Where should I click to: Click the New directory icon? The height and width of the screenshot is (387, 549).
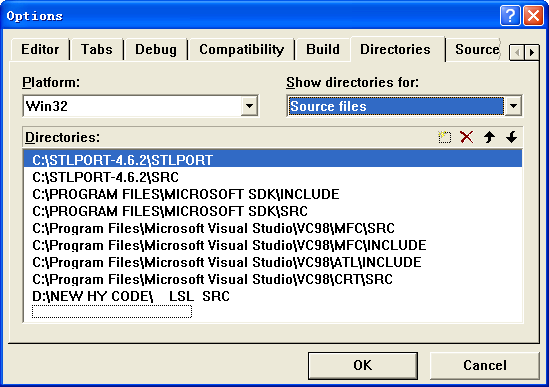pyautogui.click(x=444, y=137)
